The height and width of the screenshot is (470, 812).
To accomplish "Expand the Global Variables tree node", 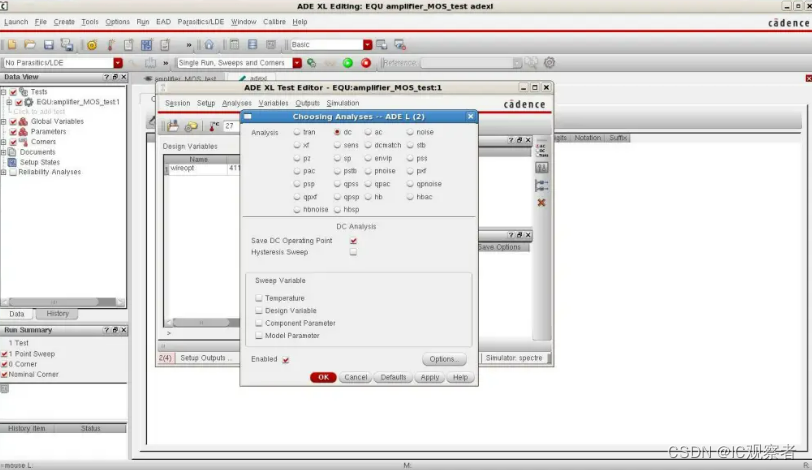I will (x=4, y=122).
